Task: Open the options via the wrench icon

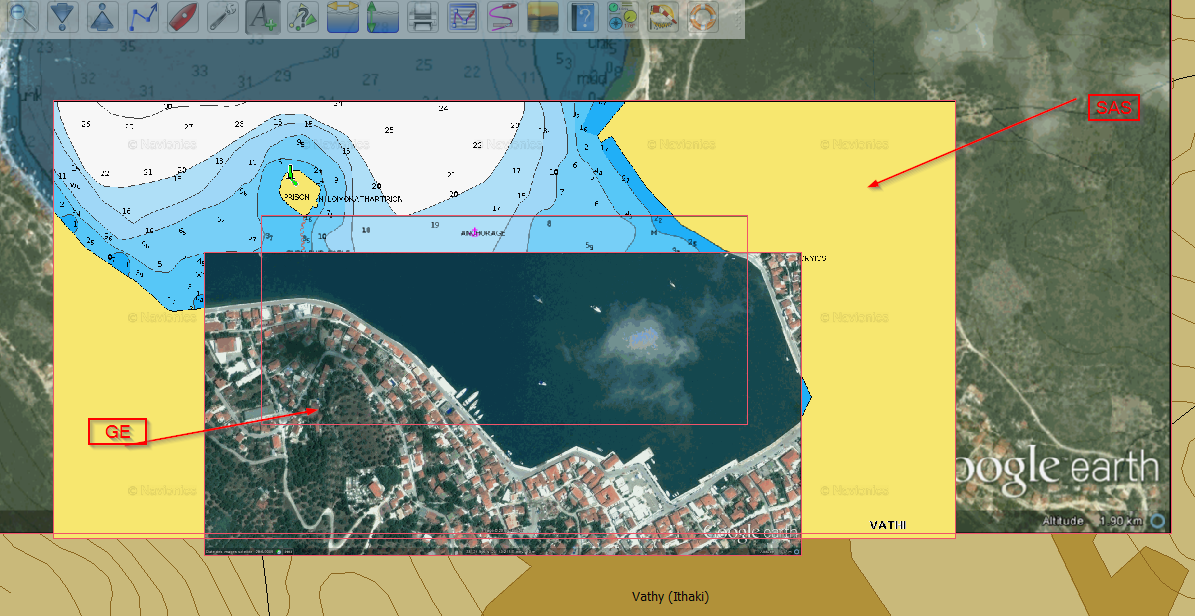Action: pyautogui.click(x=223, y=17)
